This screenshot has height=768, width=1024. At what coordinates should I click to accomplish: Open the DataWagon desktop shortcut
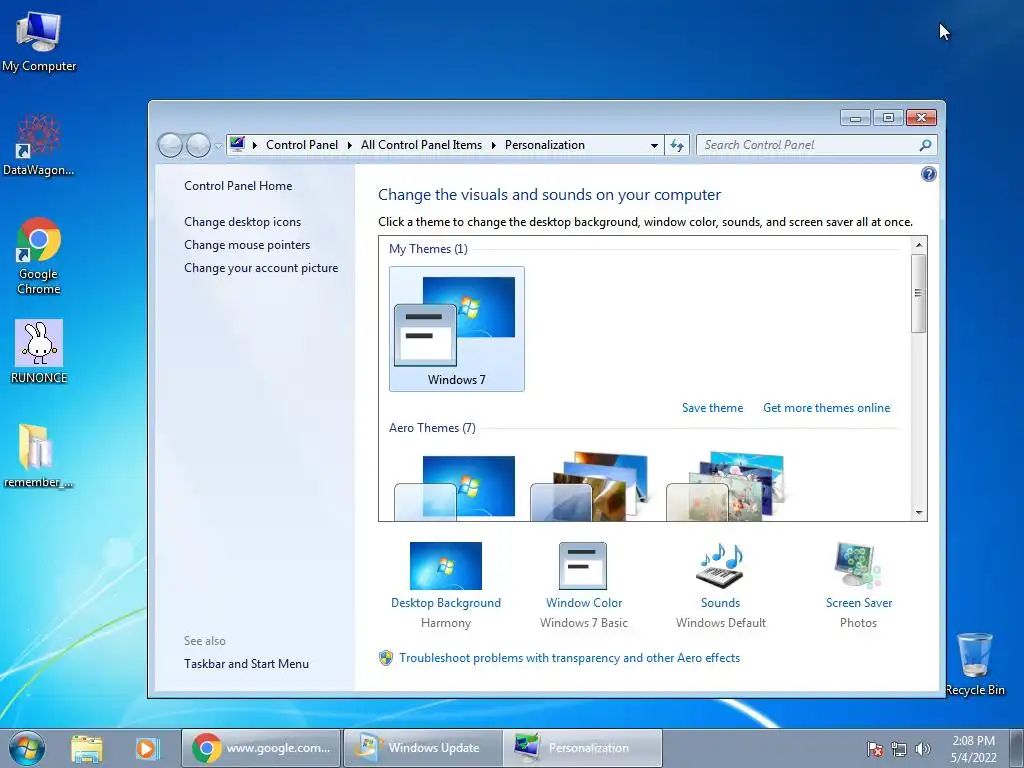39,144
